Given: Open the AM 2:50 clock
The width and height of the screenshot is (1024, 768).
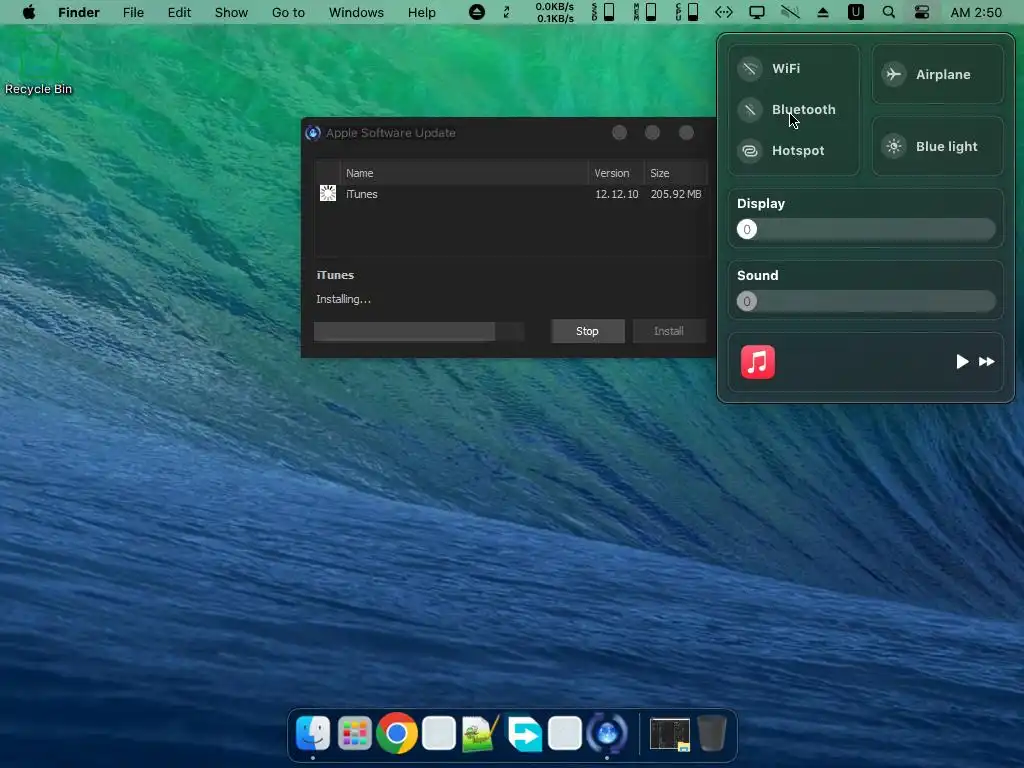Looking at the screenshot, I should [x=976, y=12].
